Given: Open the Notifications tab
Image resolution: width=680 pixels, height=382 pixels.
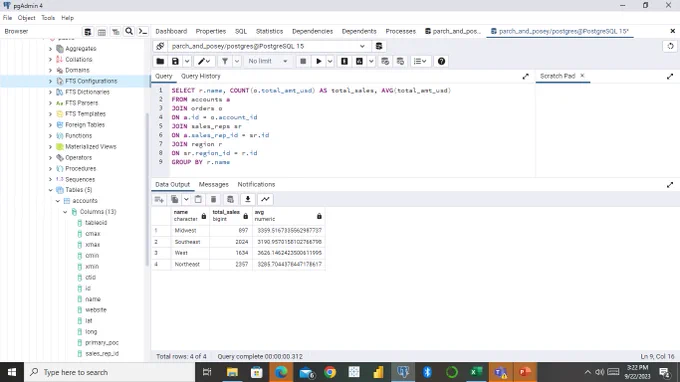Looking at the screenshot, I should point(256,184).
